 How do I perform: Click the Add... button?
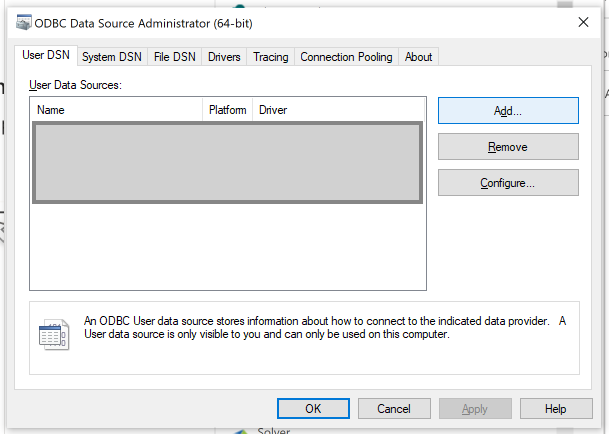click(x=508, y=111)
